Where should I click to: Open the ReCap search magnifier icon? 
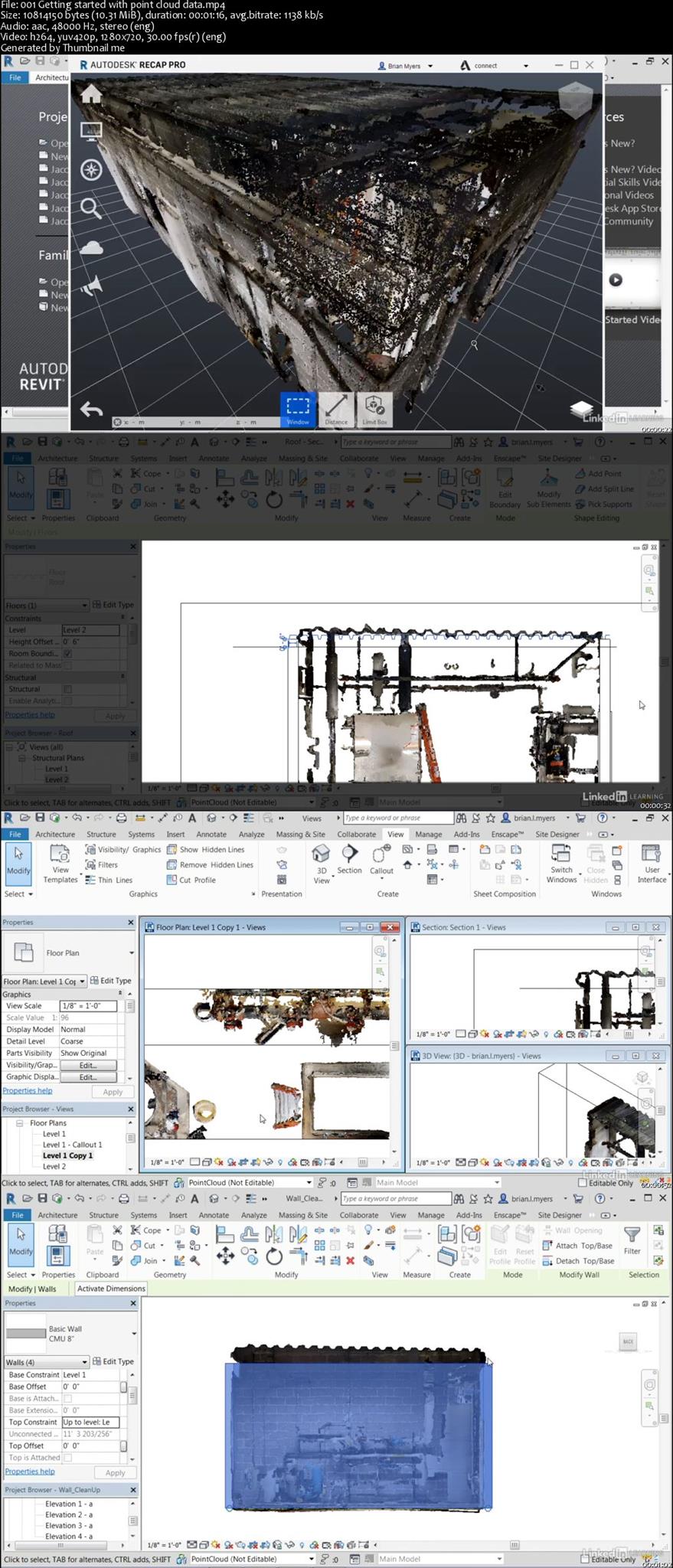pos(92,208)
